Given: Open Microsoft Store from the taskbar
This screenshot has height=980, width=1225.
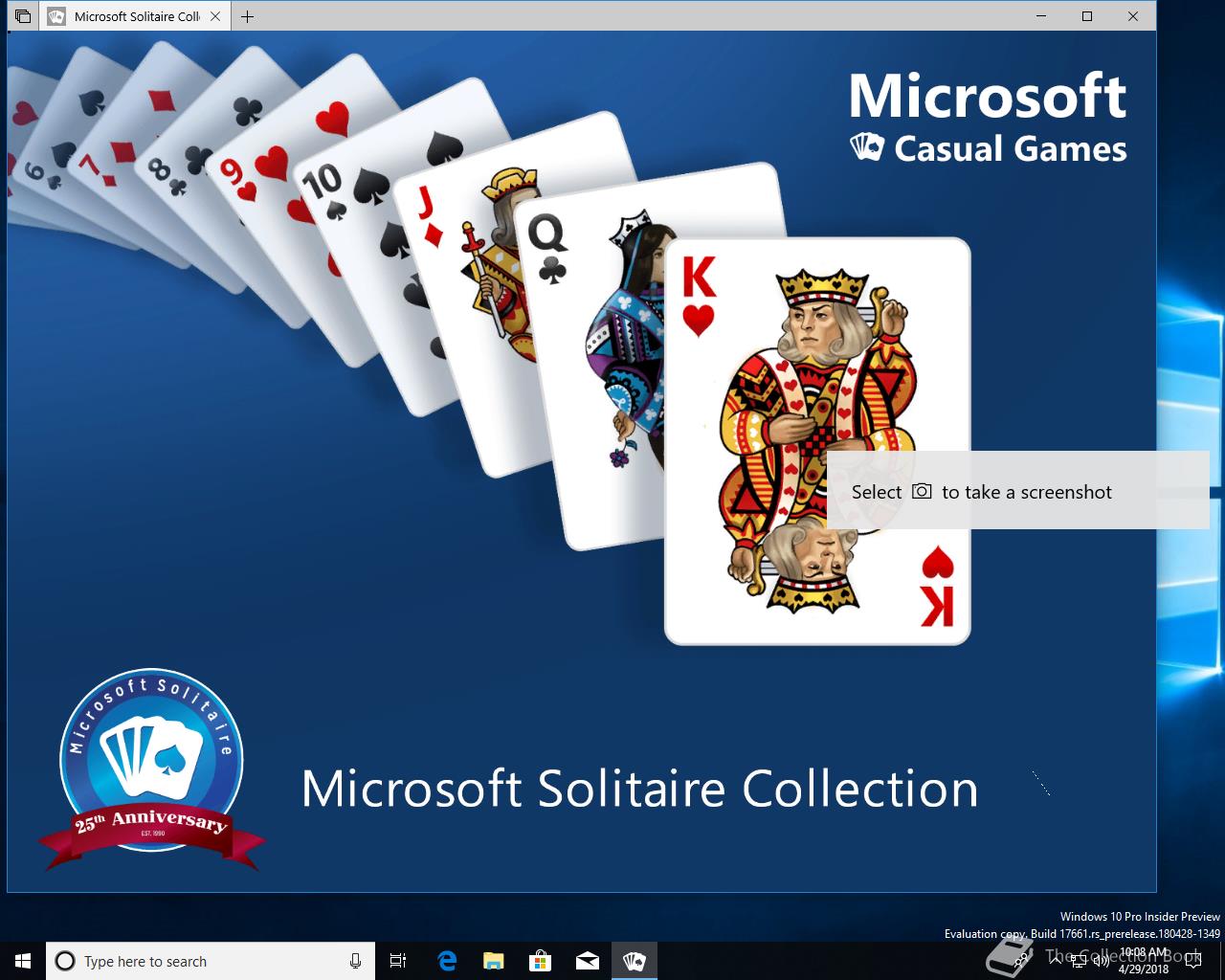Looking at the screenshot, I should click(540, 961).
